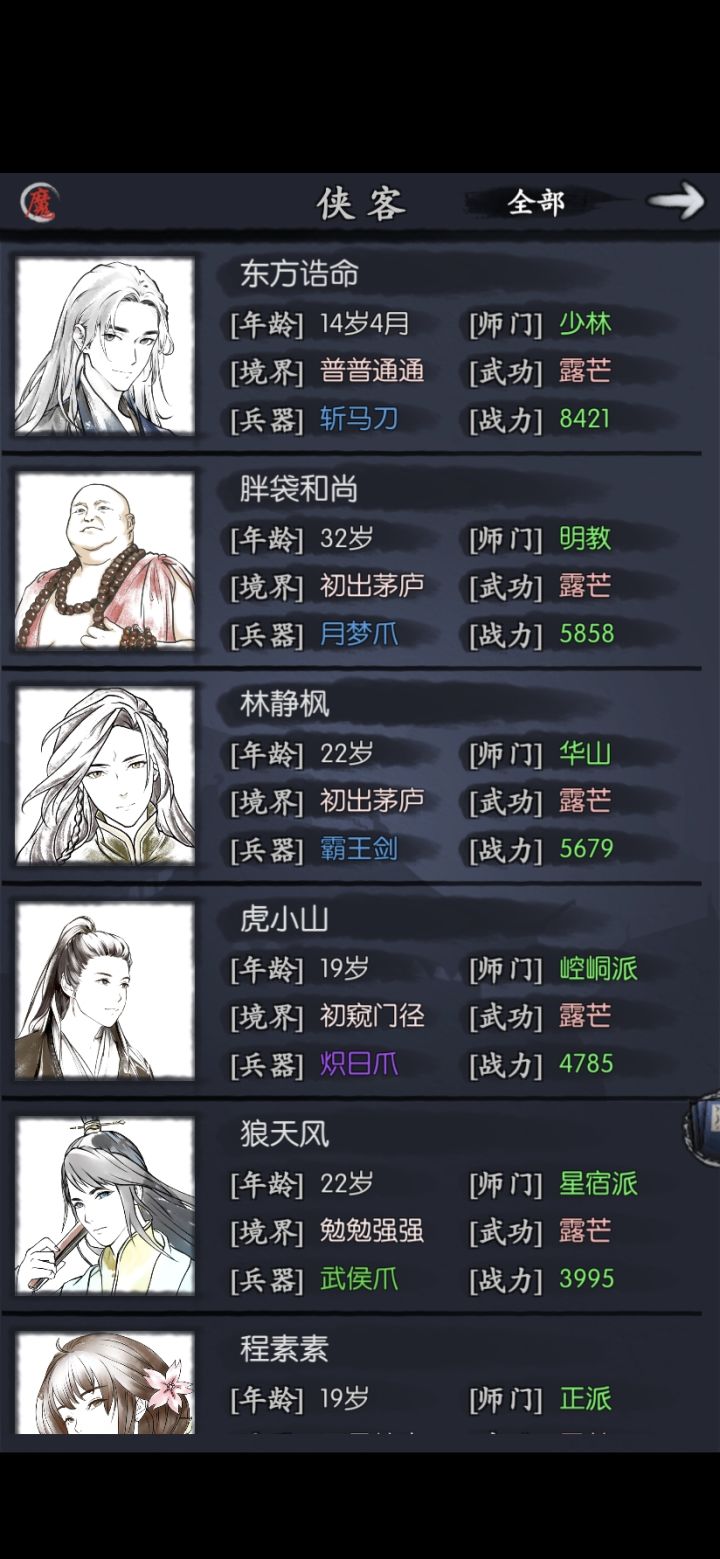Screen dimensions: 720x1559
Task: Click the purple 炽日爪 weapon
Action: point(359,1064)
